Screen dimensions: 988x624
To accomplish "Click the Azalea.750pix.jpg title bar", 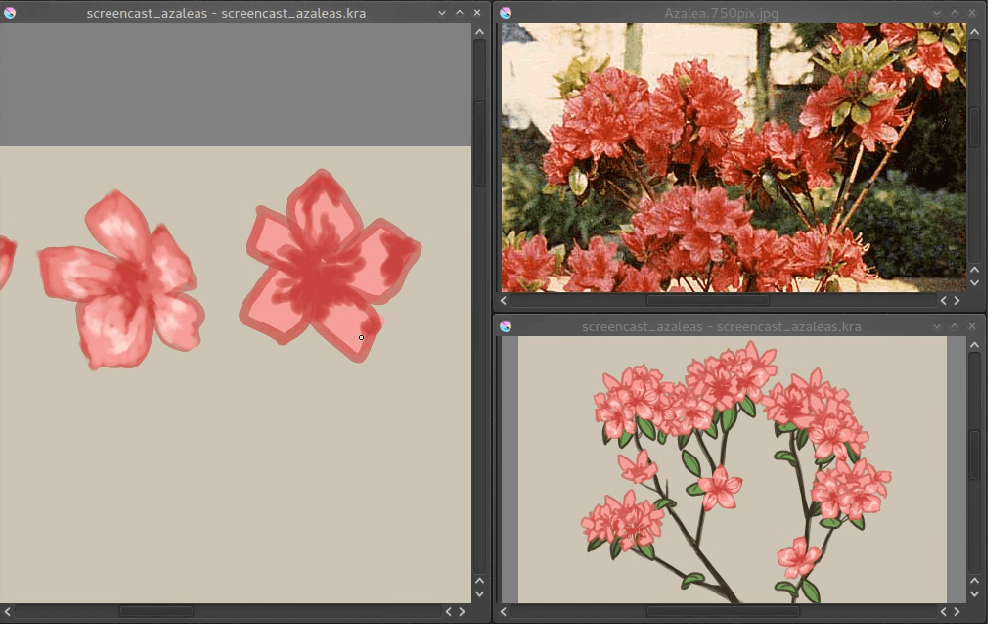I will coord(720,13).
